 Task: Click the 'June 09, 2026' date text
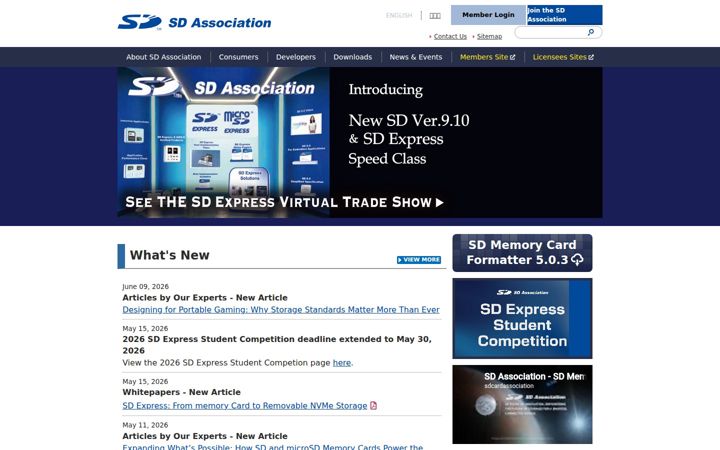click(x=146, y=287)
